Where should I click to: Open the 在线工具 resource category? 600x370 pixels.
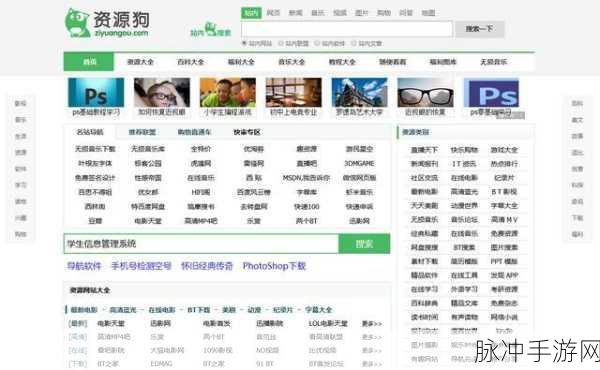[464, 275]
